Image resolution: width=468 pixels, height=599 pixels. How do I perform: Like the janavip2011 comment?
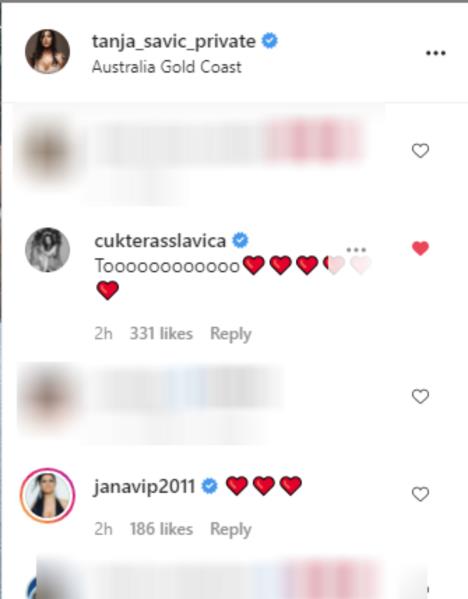tap(420, 494)
